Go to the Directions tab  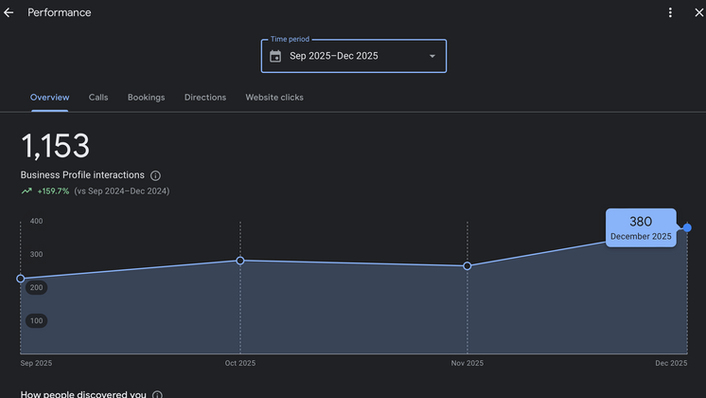[x=205, y=97]
